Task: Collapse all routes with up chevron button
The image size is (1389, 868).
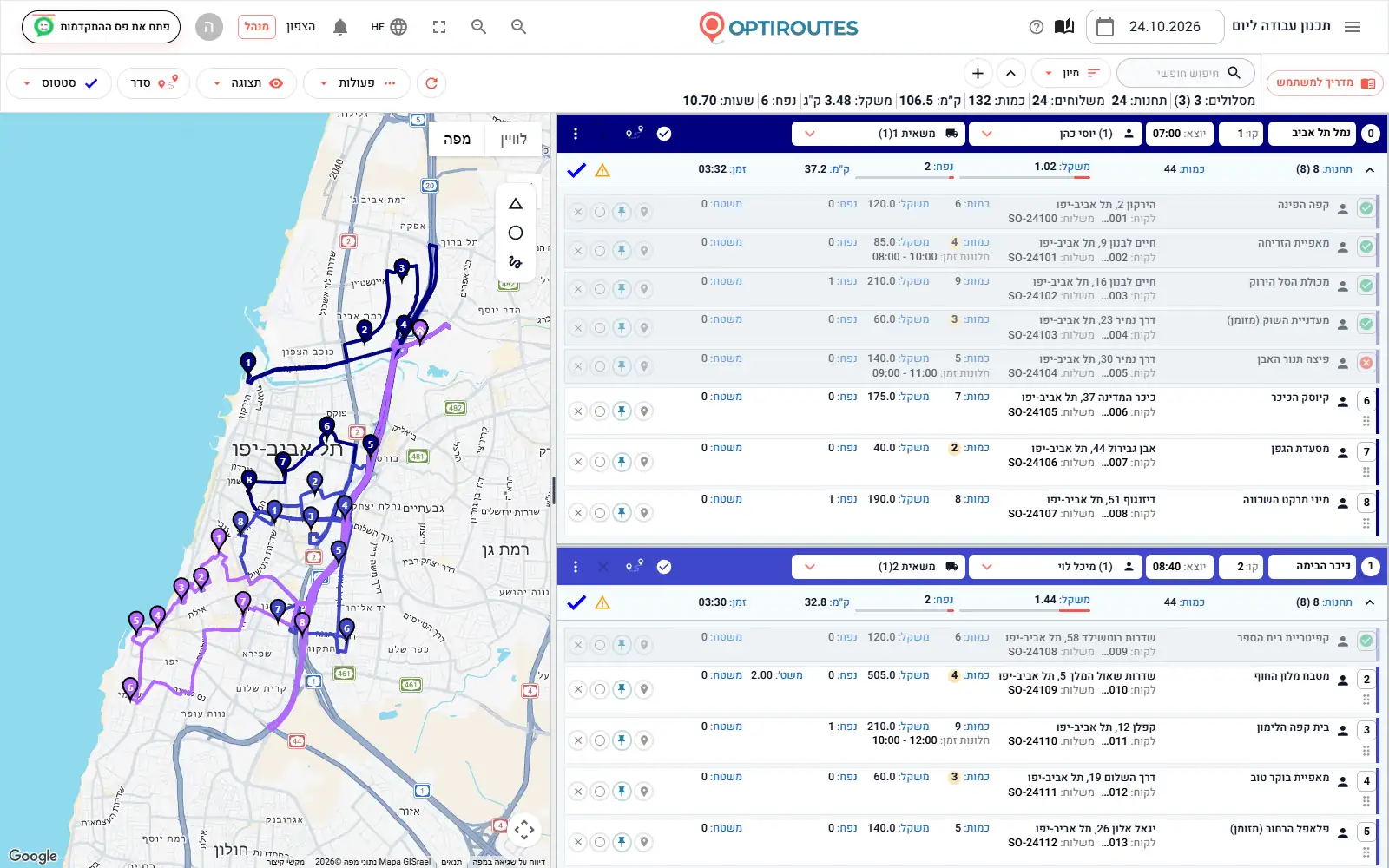Action: [1010, 73]
